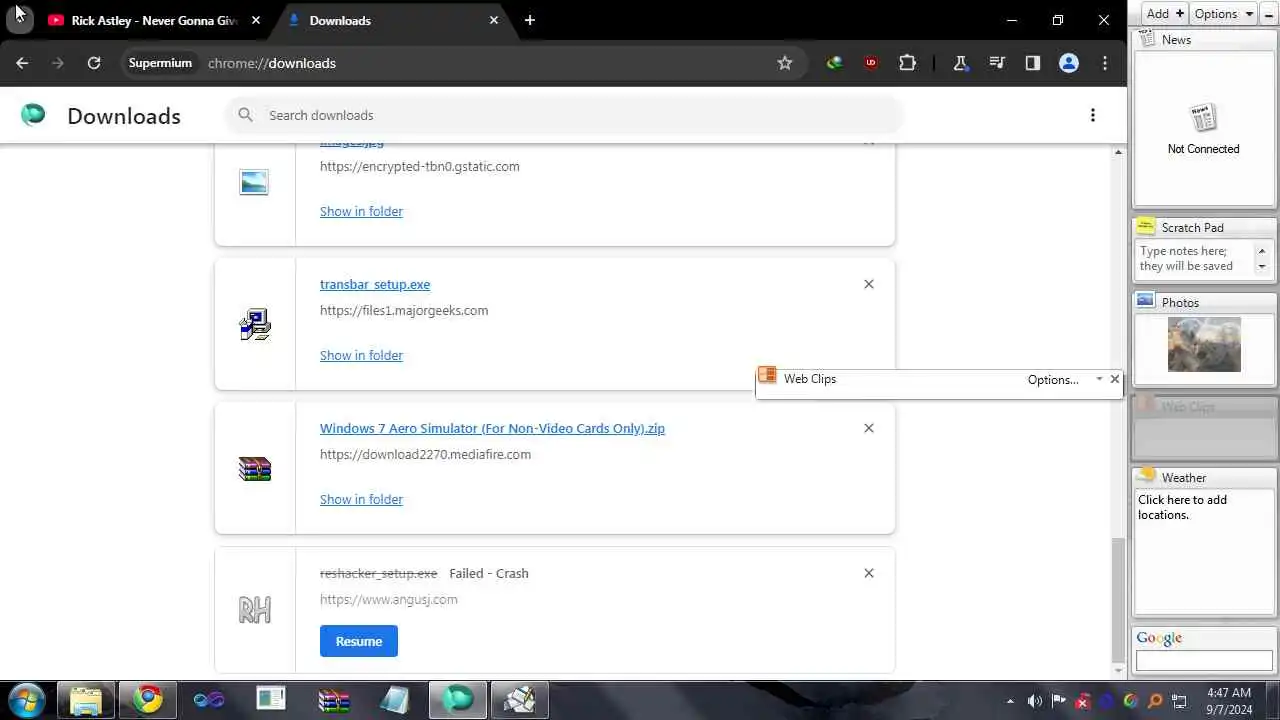Remove the failed reshacker_setup.exe entry
This screenshot has height=720, width=1280.
tap(869, 573)
